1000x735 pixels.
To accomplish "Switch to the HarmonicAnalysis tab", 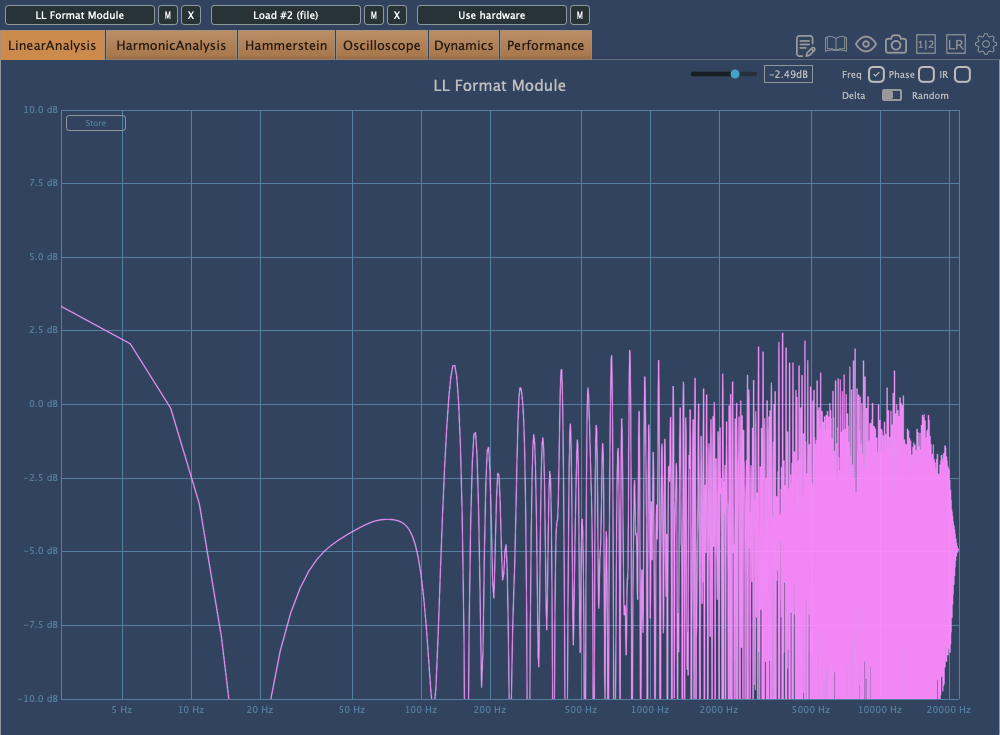I will click(x=171, y=45).
